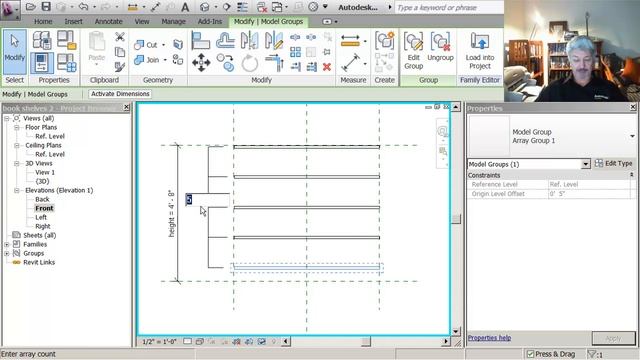Choose Mirror - Pick Axis tool
Viewport: 640px width, 360px height.
(x=249, y=41)
